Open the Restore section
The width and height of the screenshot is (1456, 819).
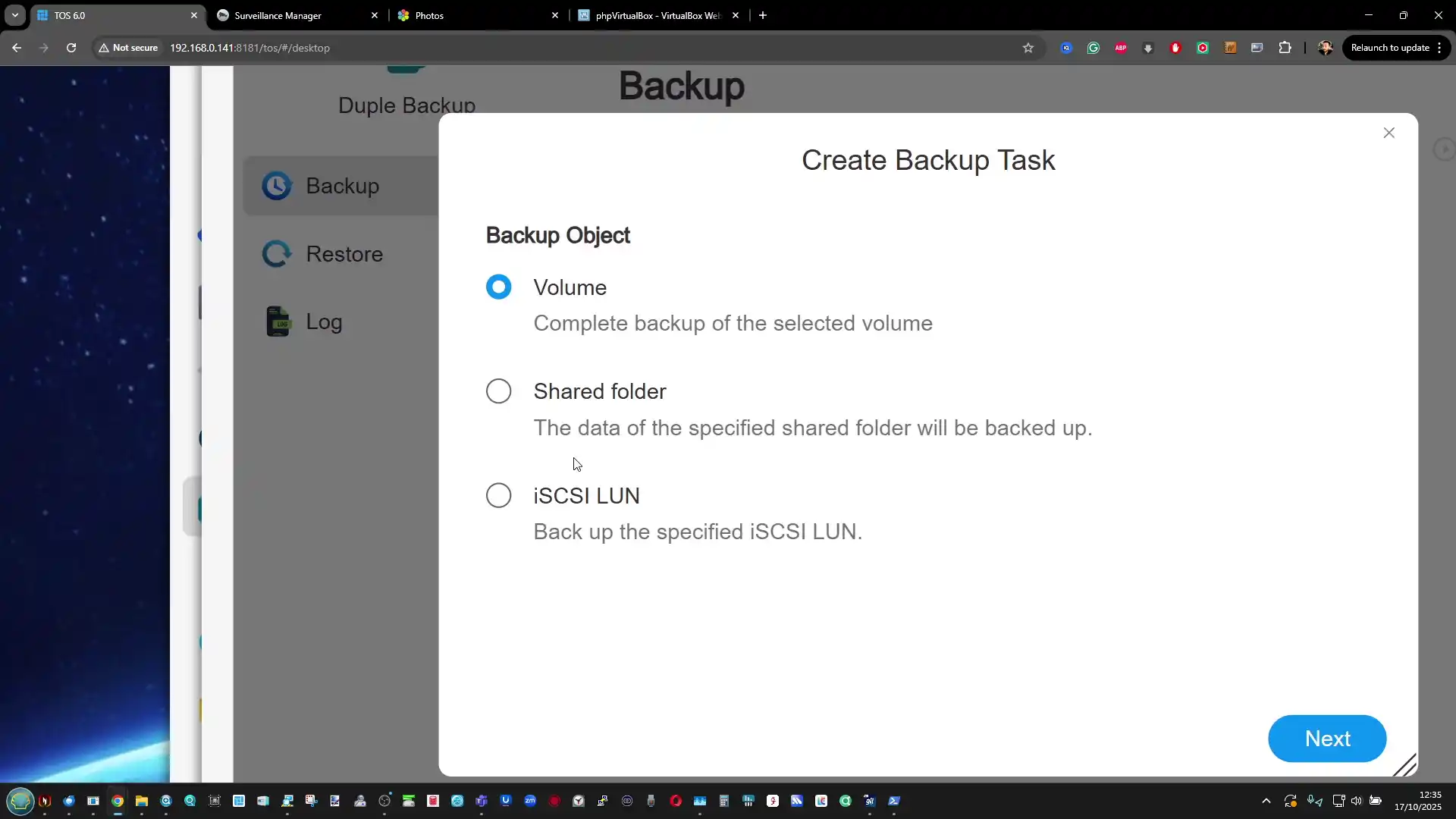343,254
